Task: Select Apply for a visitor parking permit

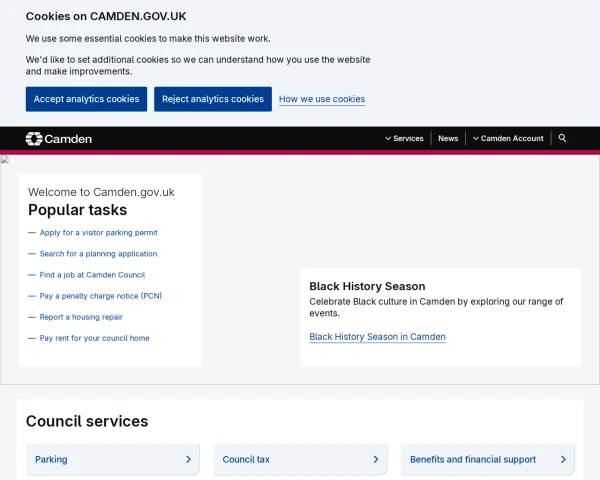Action: 98,232
